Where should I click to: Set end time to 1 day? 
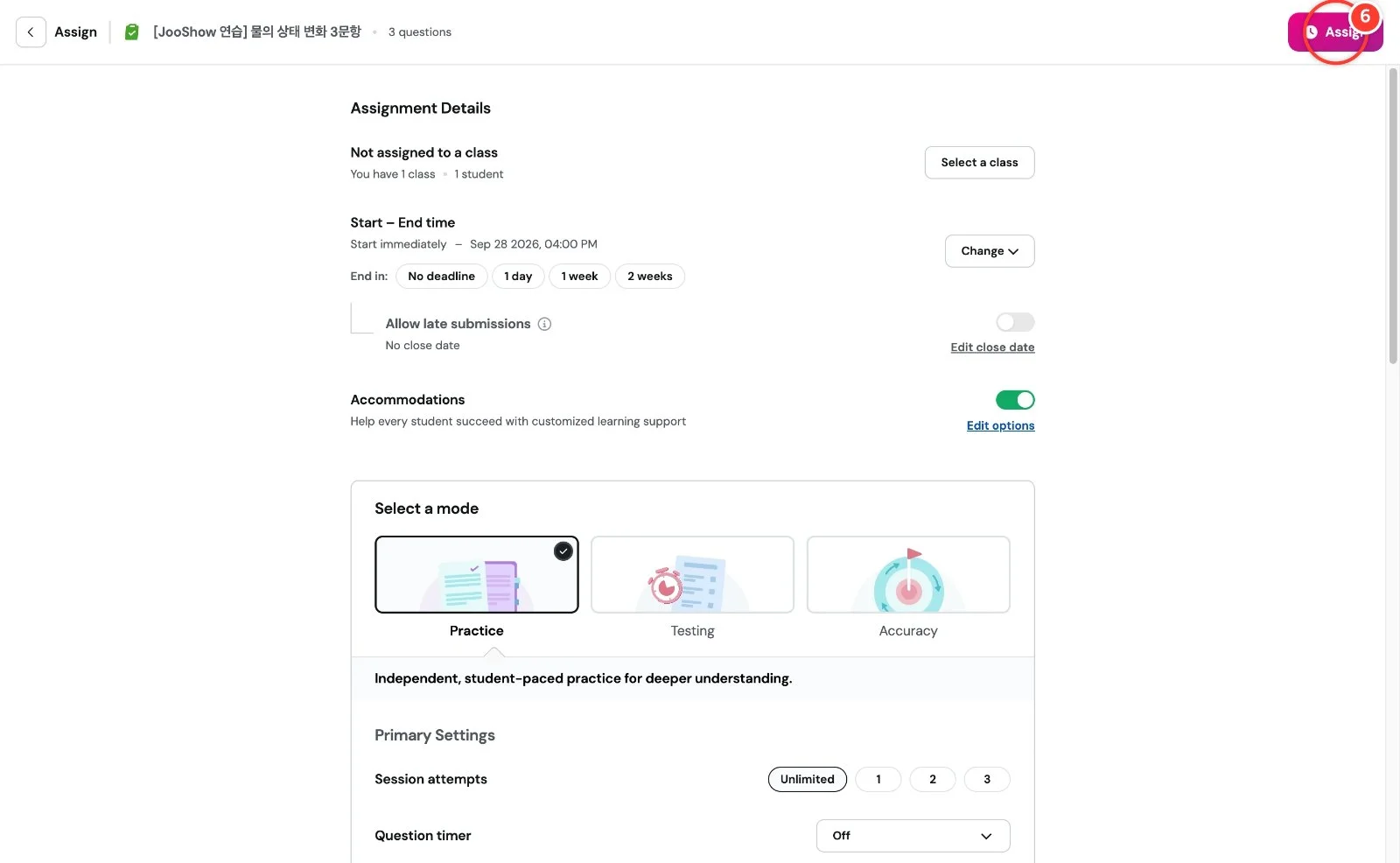pos(518,277)
